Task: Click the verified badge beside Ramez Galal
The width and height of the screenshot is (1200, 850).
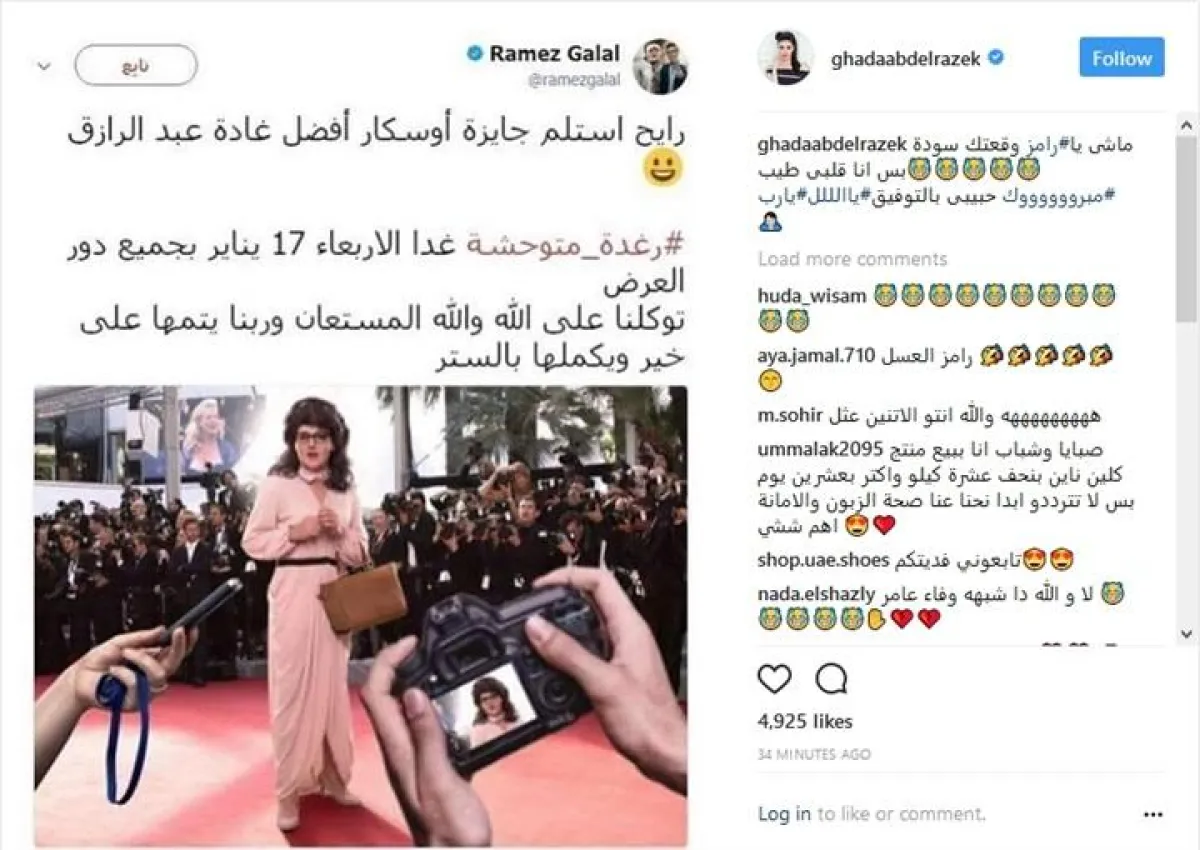Action: (475, 54)
